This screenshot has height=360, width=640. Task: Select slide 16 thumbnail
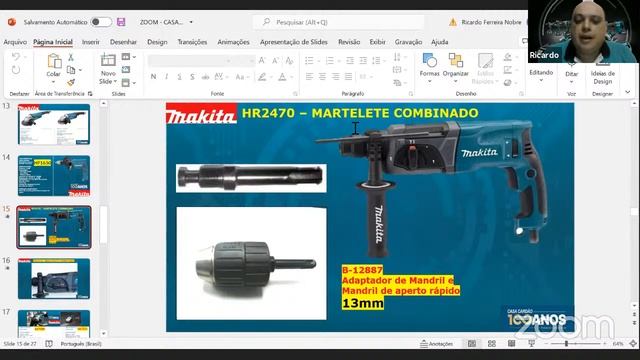click(x=53, y=278)
